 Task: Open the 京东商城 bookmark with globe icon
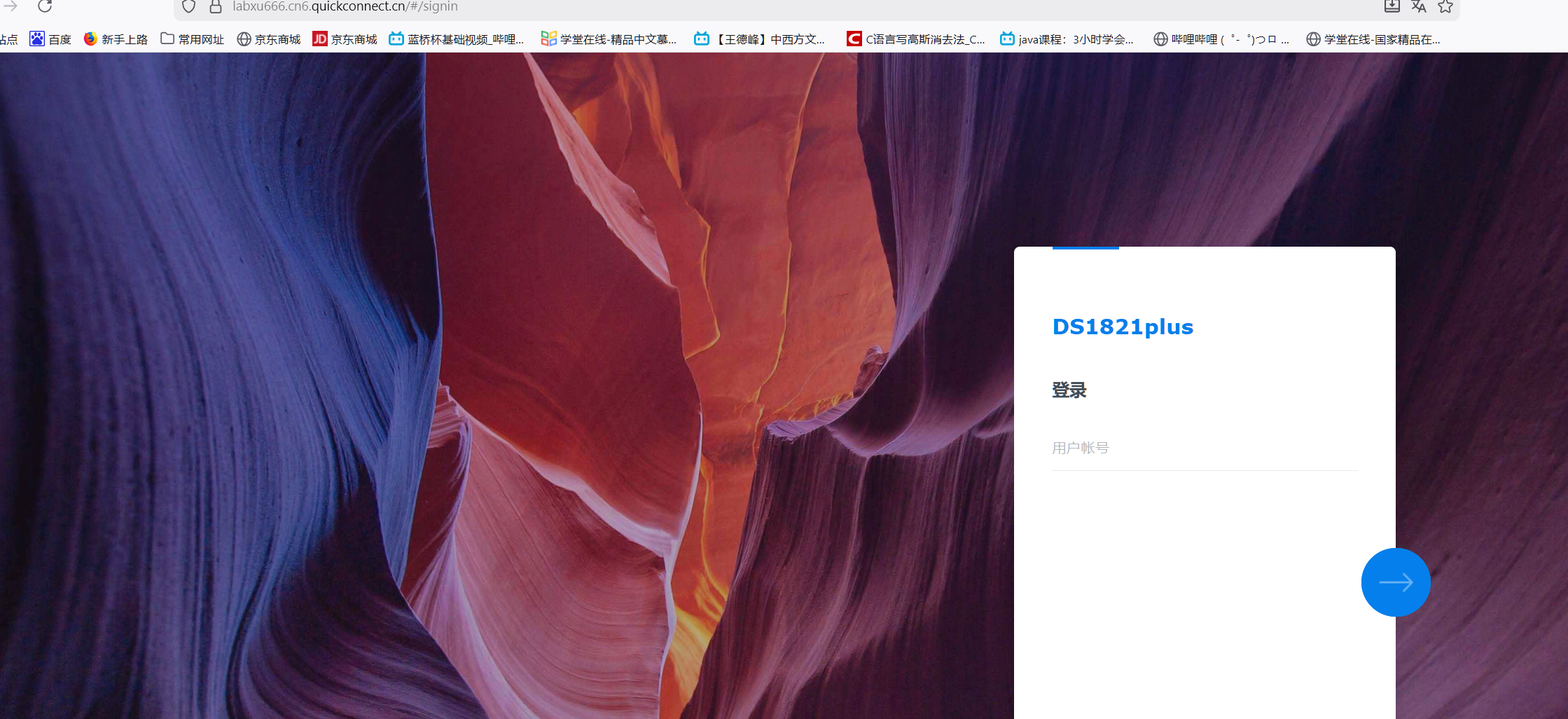pyautogui.click(x=269, y=39)
